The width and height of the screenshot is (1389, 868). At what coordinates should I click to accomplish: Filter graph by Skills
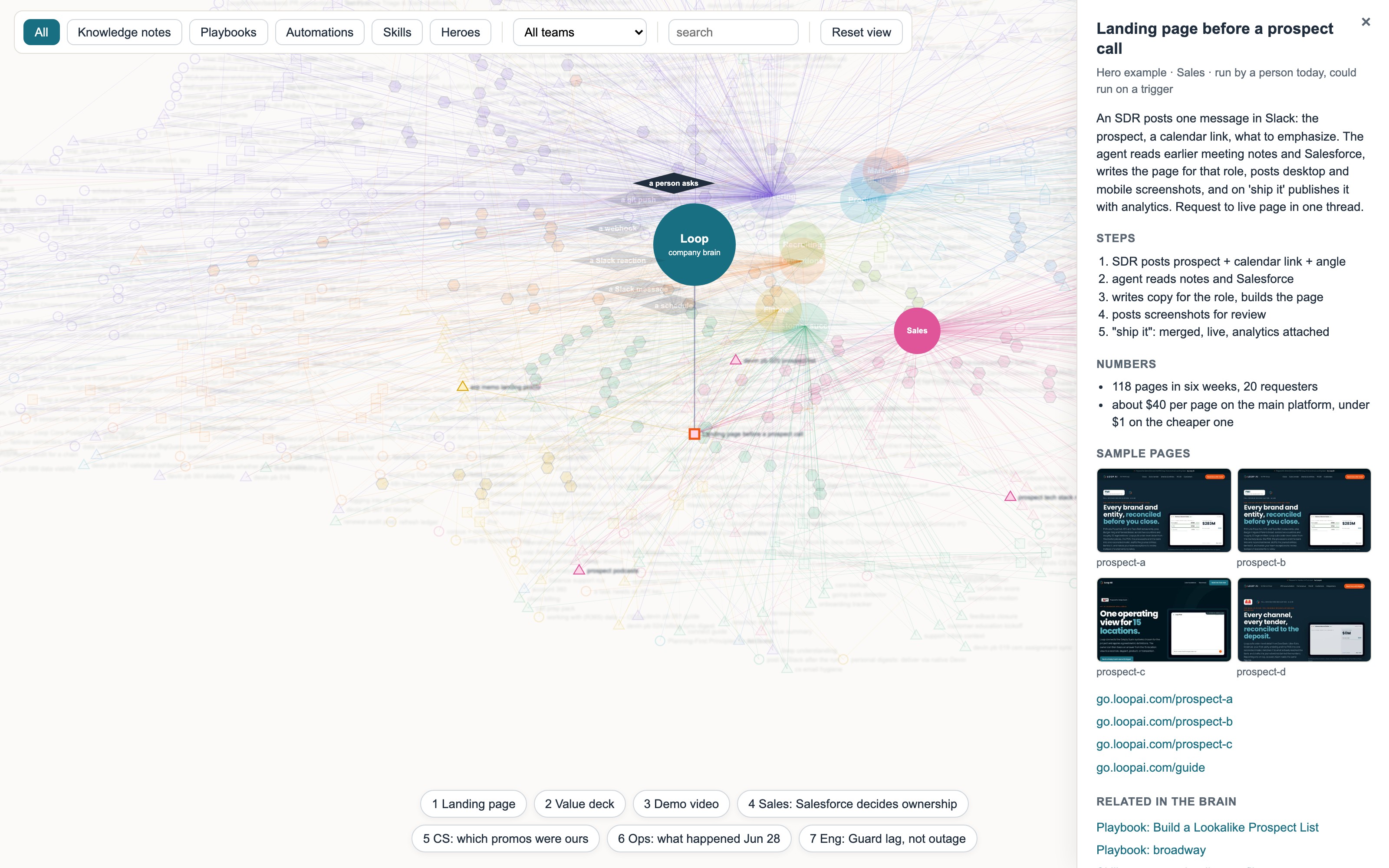click(397, 32)
